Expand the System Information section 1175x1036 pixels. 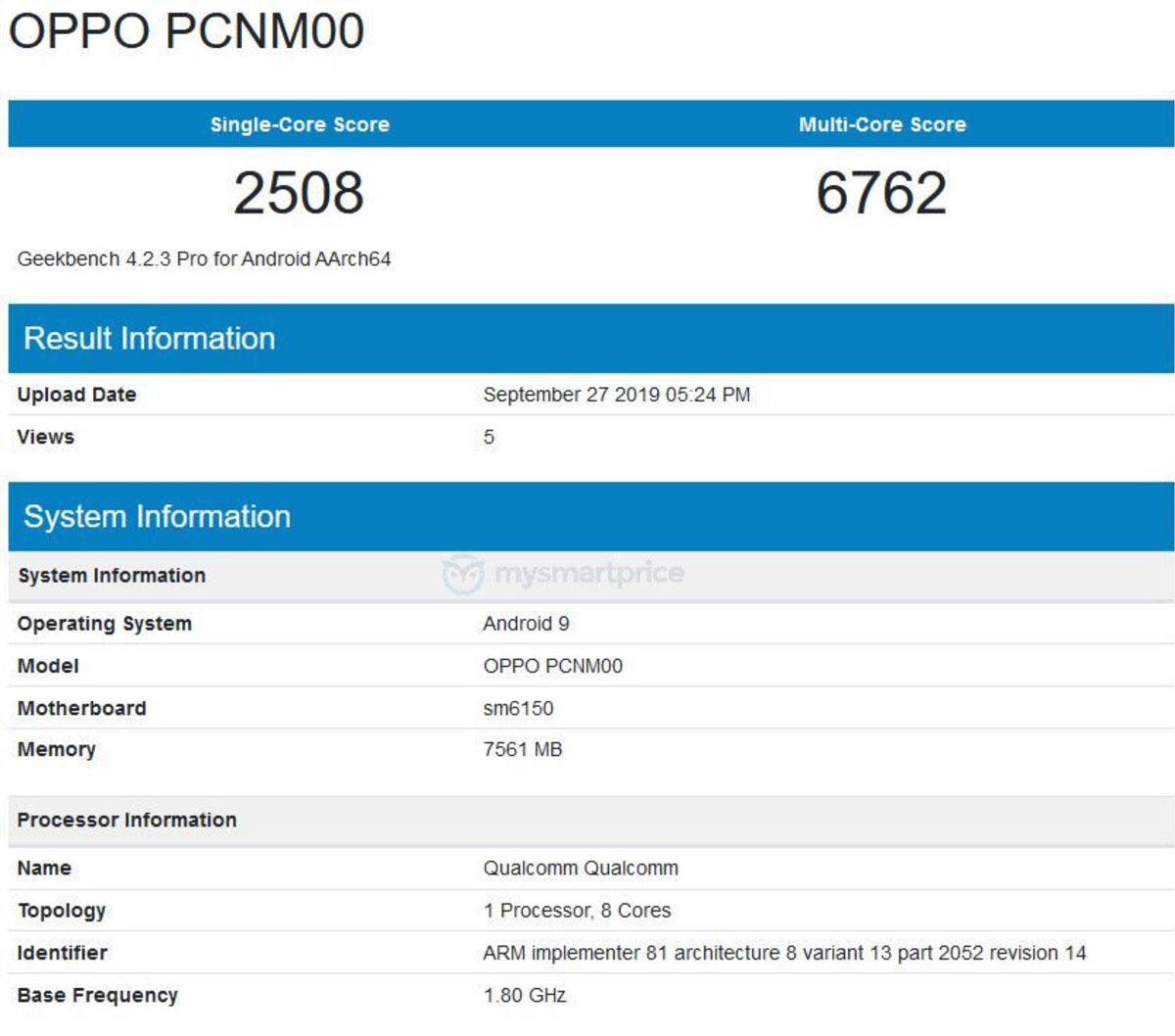point(157,516)
